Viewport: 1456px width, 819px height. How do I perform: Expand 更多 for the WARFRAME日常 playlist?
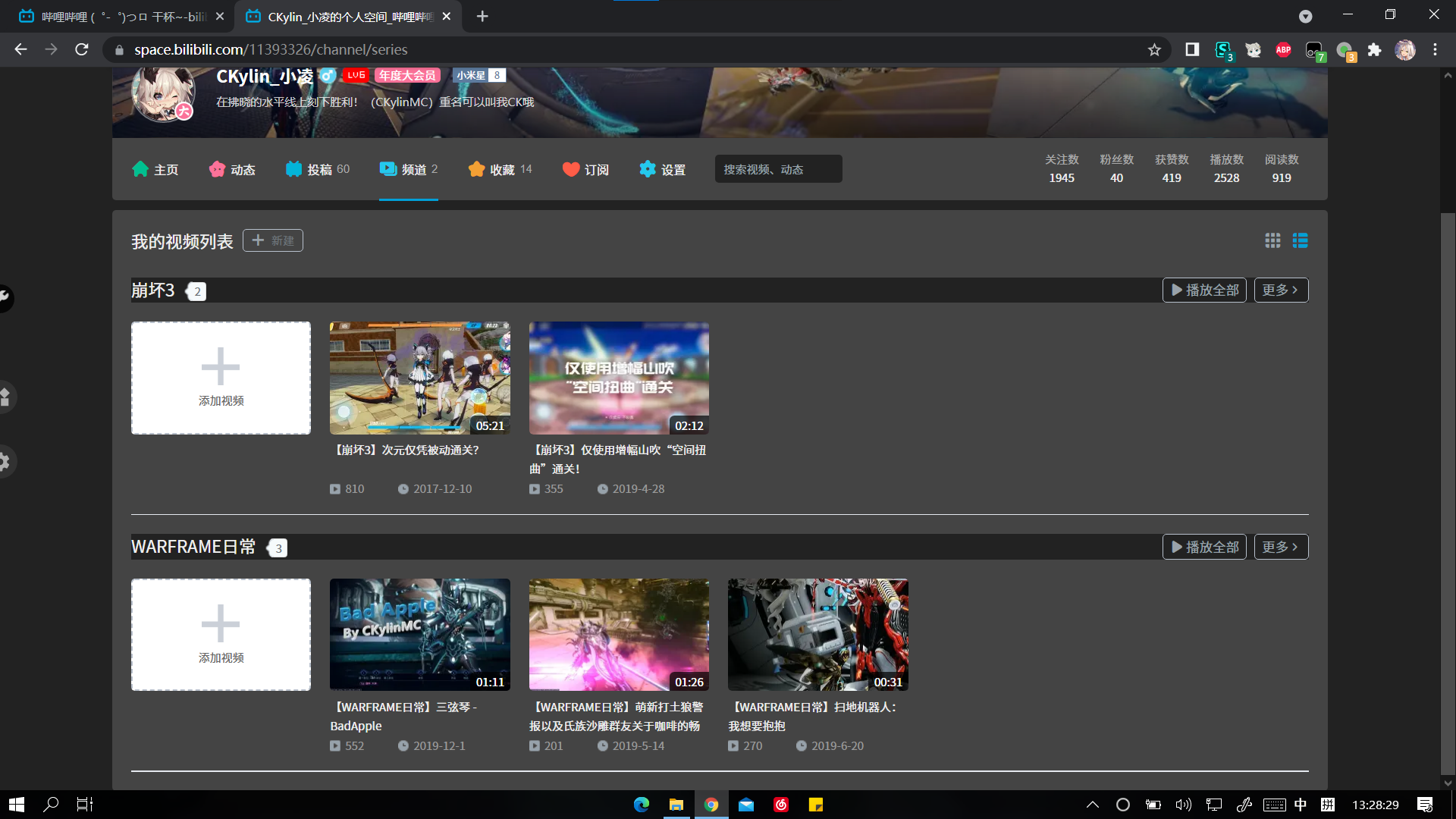pos(1281,546)
